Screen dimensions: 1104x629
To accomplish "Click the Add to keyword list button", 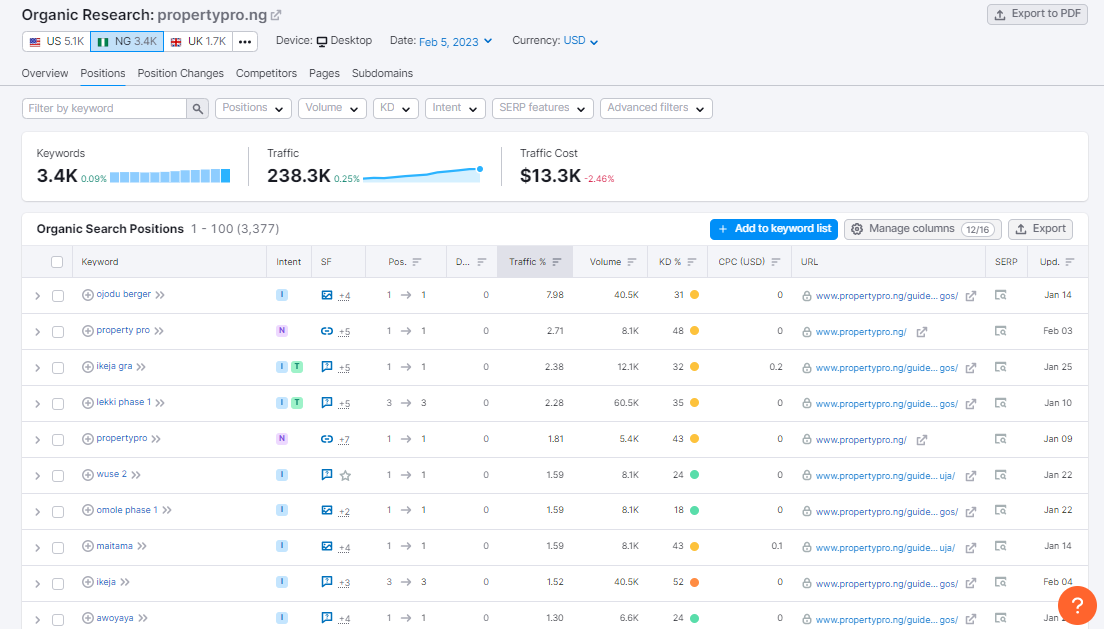I will [x=774, y=229].
